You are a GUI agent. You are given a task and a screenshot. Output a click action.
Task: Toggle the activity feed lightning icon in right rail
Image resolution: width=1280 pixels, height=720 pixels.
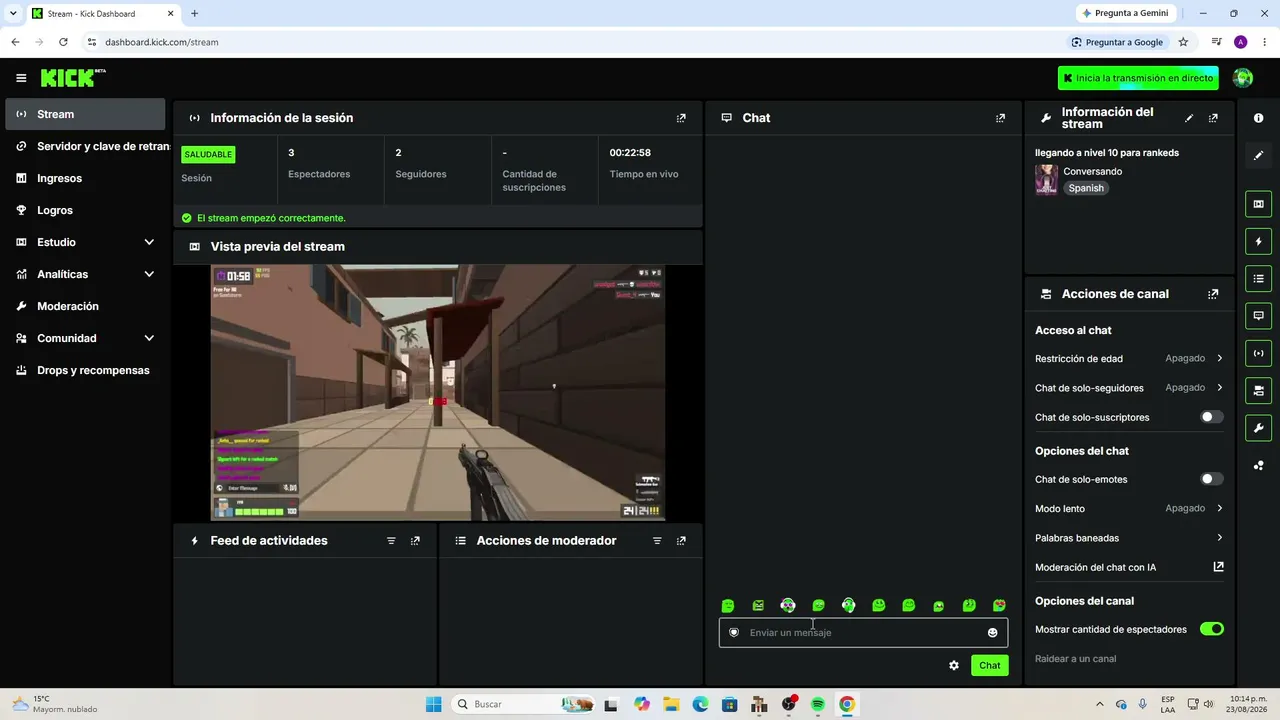[1258, 241]
